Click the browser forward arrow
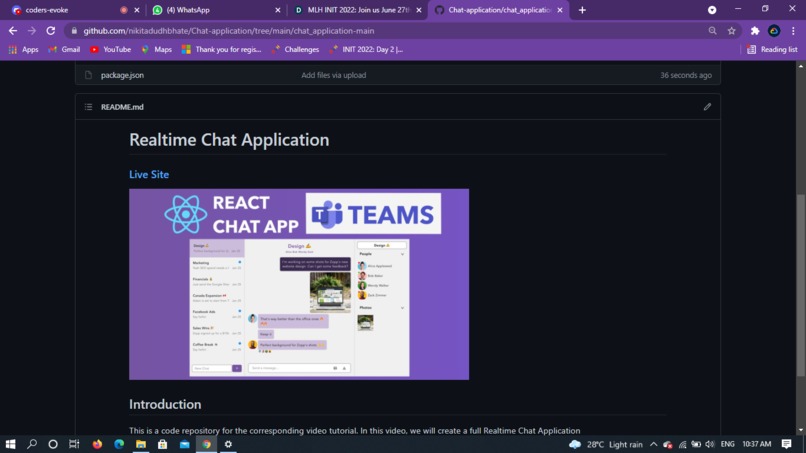The image size is (806, 453). 32,31
